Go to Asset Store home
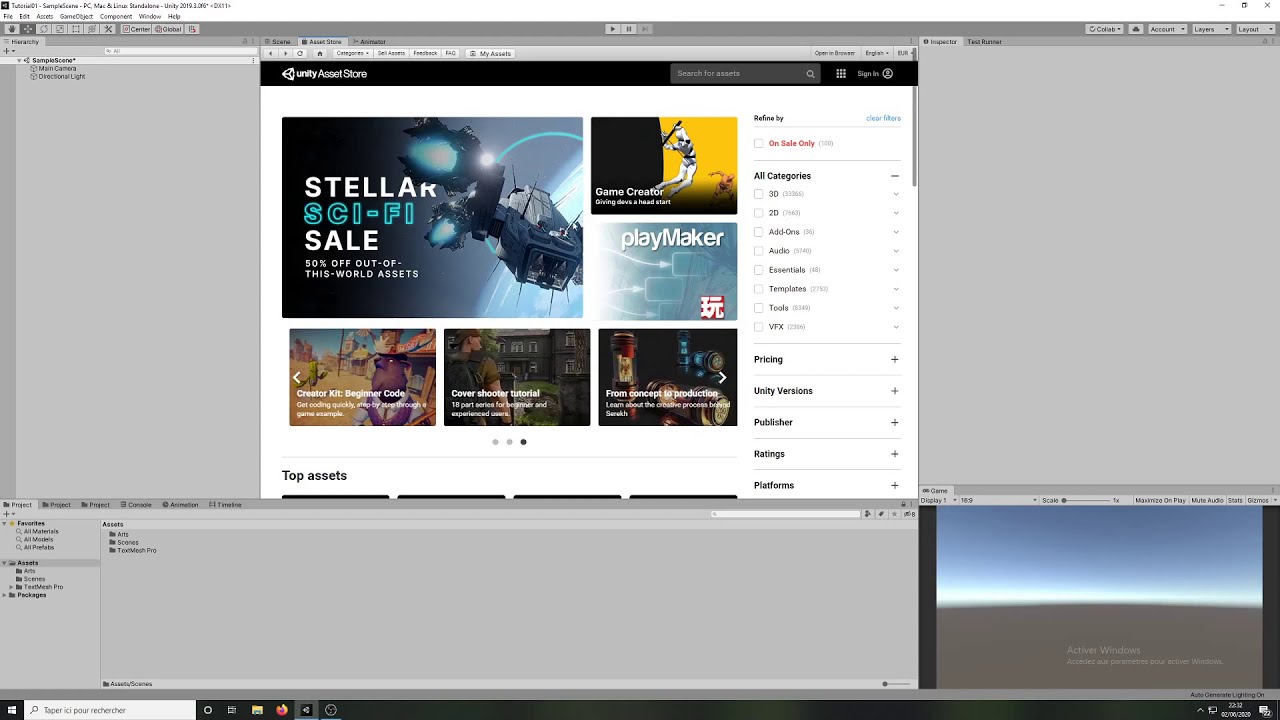 click(320, 53)
